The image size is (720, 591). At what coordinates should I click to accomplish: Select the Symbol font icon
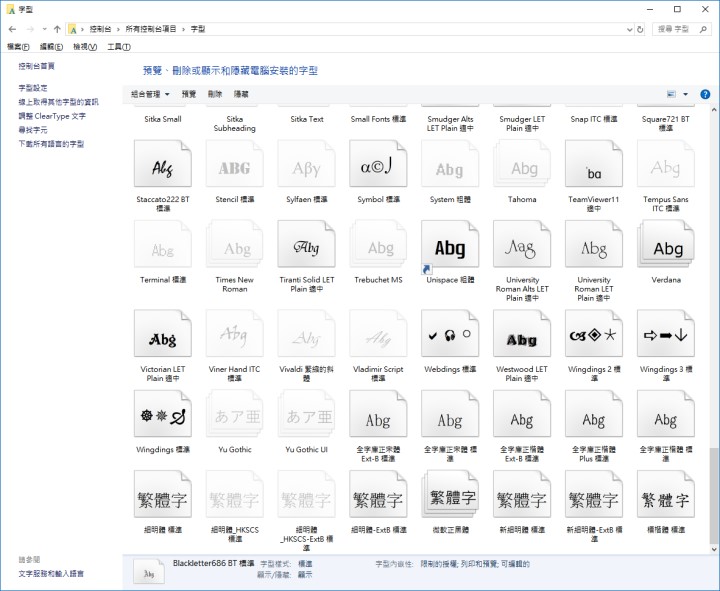378,164
